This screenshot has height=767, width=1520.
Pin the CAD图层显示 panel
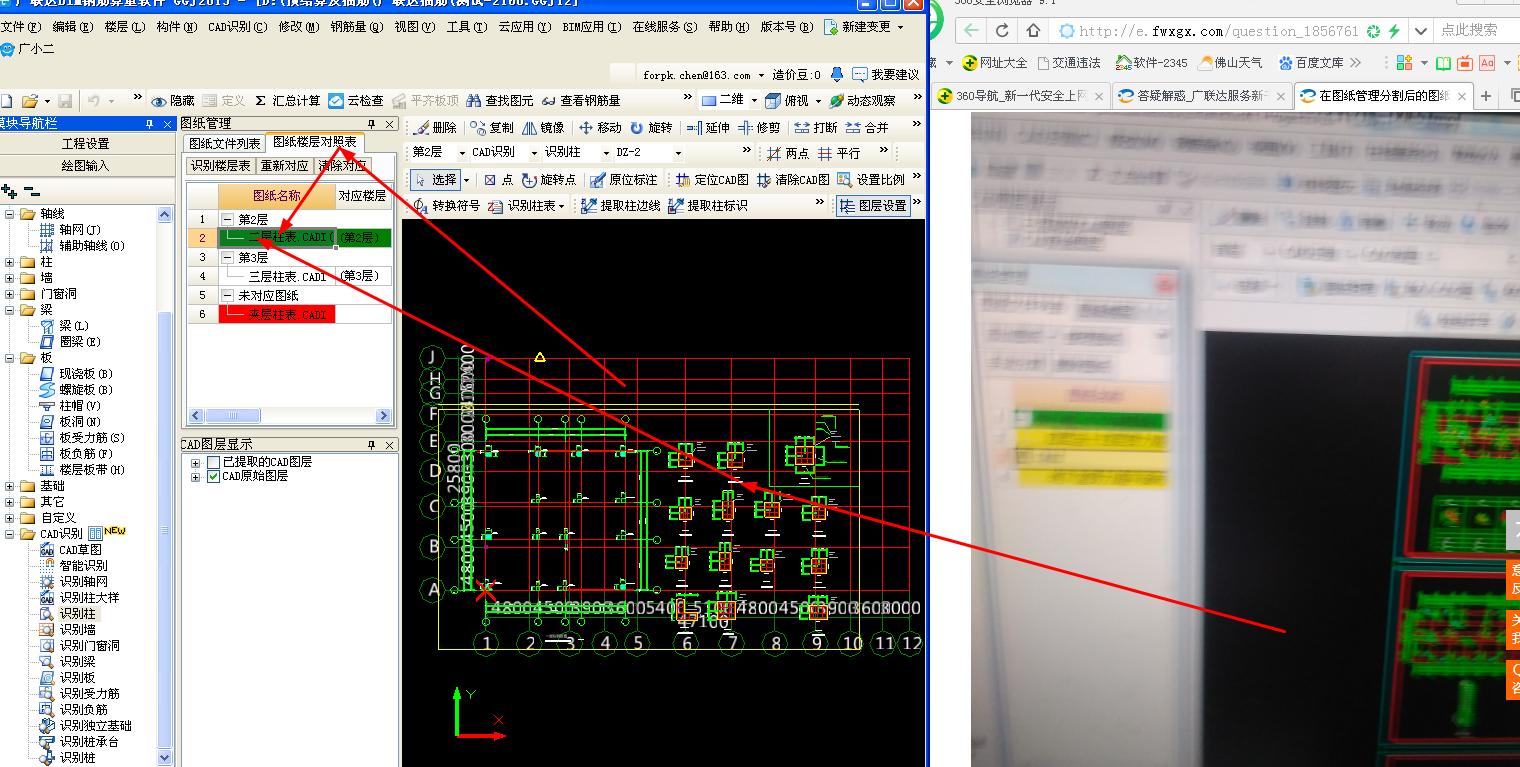coord(371,445)
